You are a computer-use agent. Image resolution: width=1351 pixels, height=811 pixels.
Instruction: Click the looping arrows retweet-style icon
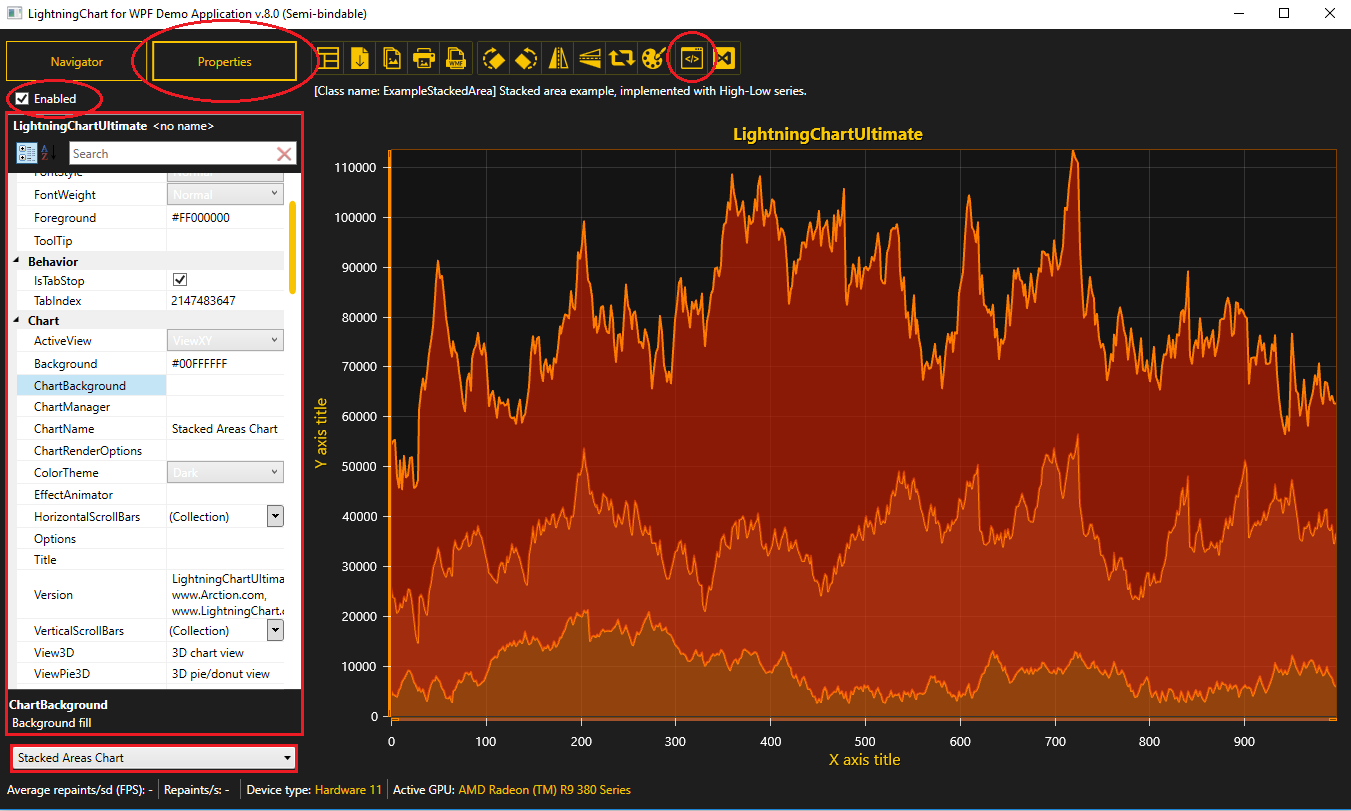pos(622,58)
